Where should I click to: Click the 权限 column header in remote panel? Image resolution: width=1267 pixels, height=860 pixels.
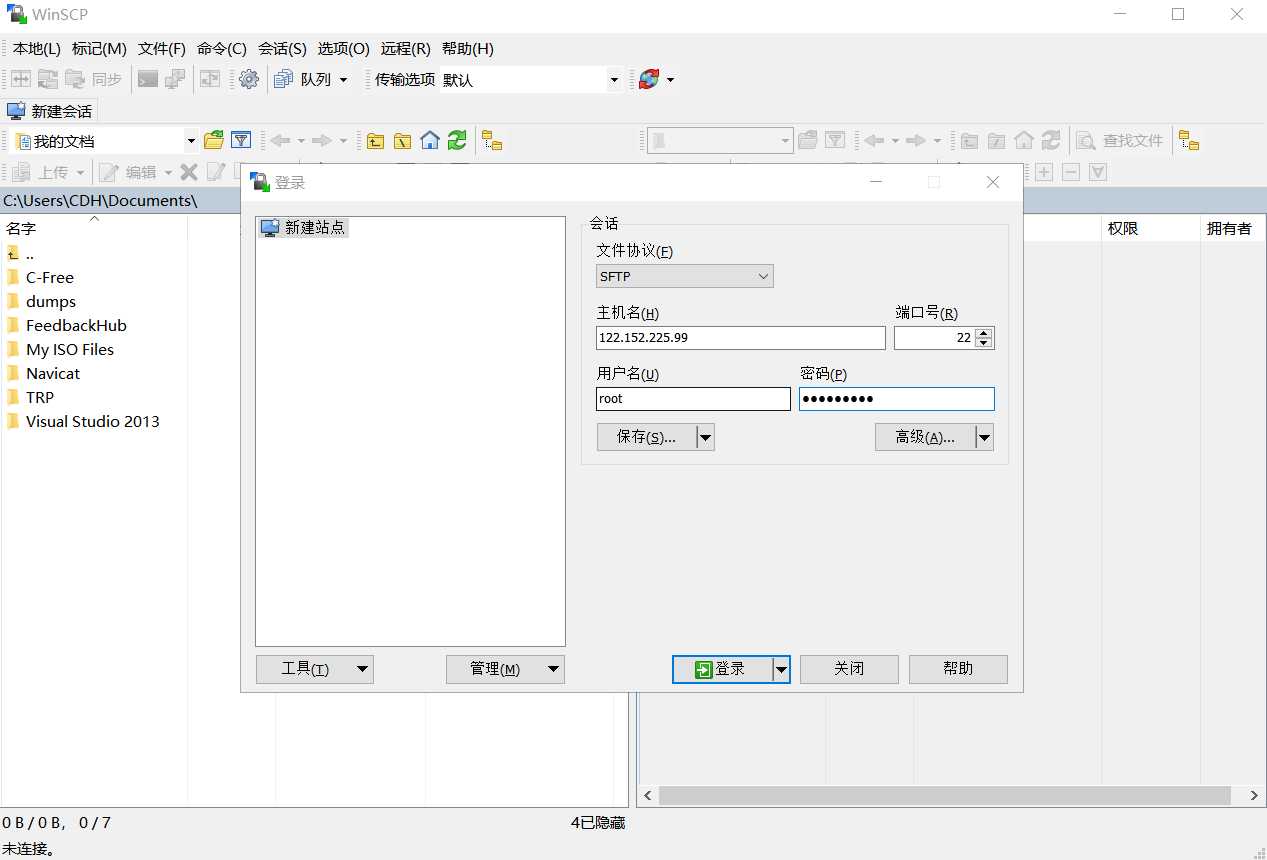[1150, 228]
